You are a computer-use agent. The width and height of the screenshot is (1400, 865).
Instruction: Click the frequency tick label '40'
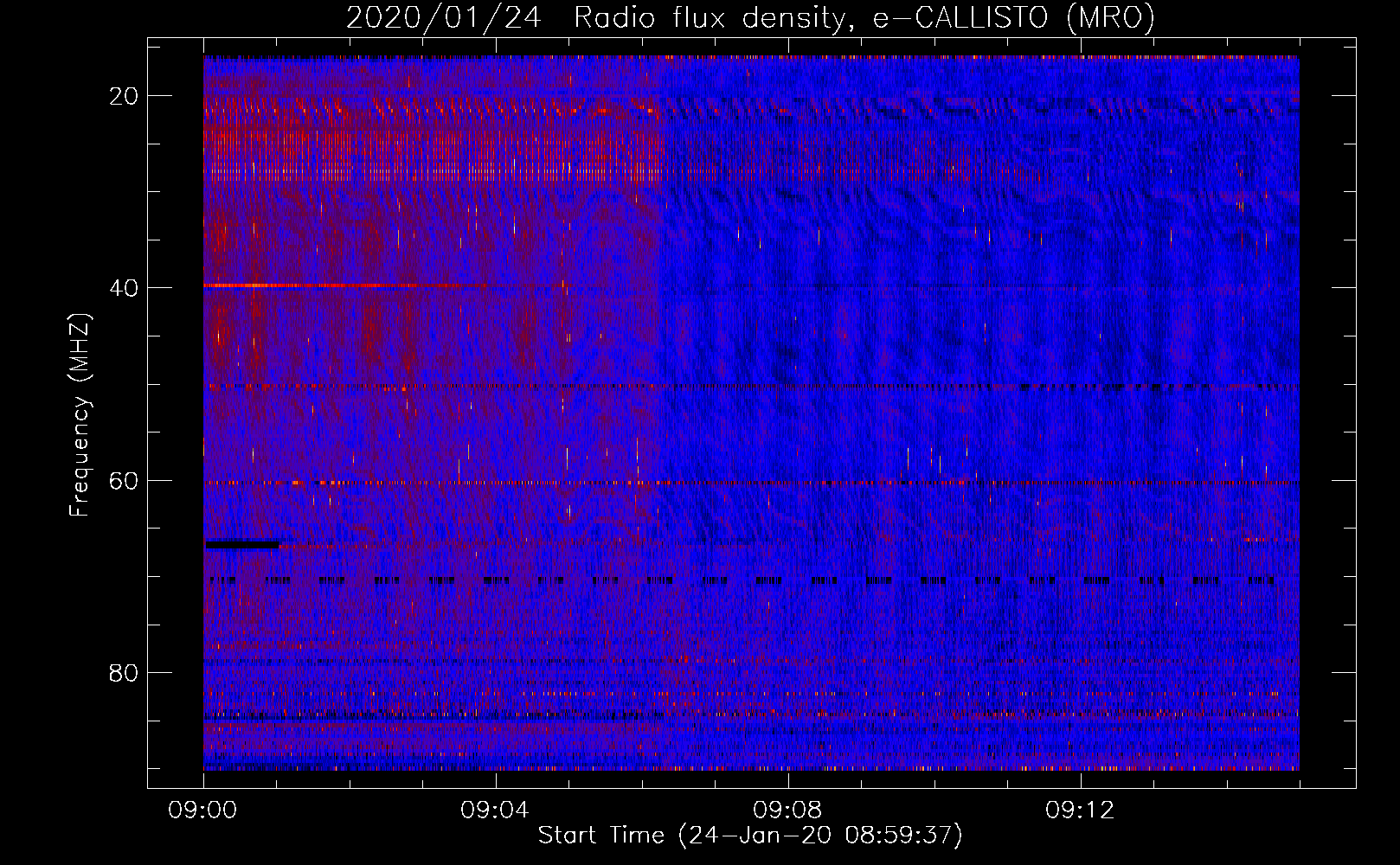coord(125,288)
